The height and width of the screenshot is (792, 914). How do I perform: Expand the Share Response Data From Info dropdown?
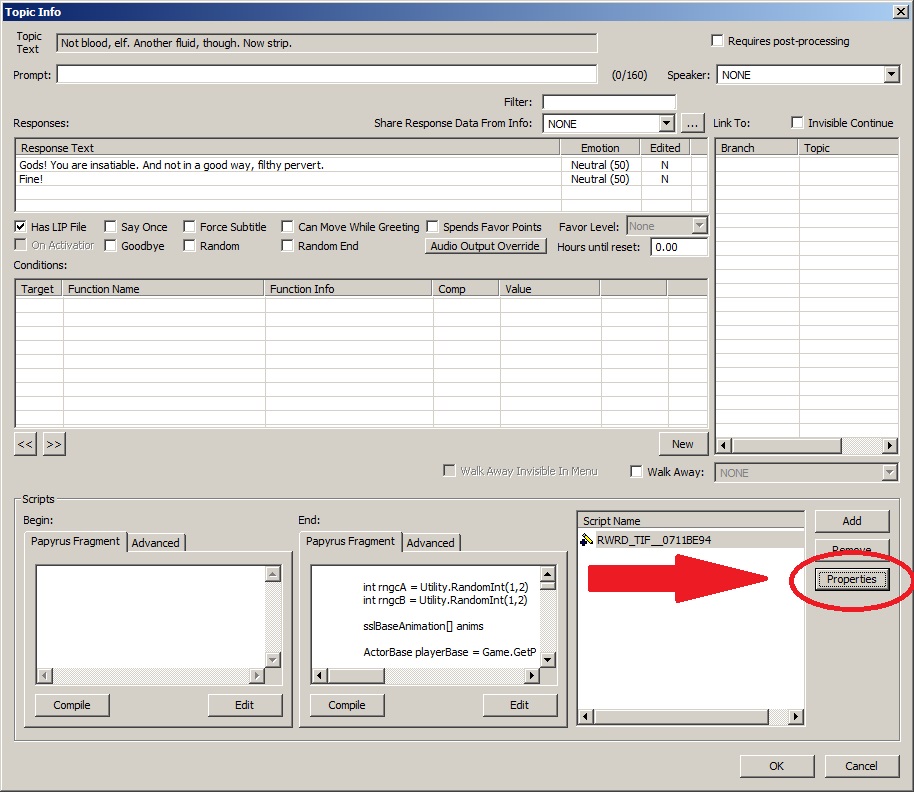pos(667,124)
